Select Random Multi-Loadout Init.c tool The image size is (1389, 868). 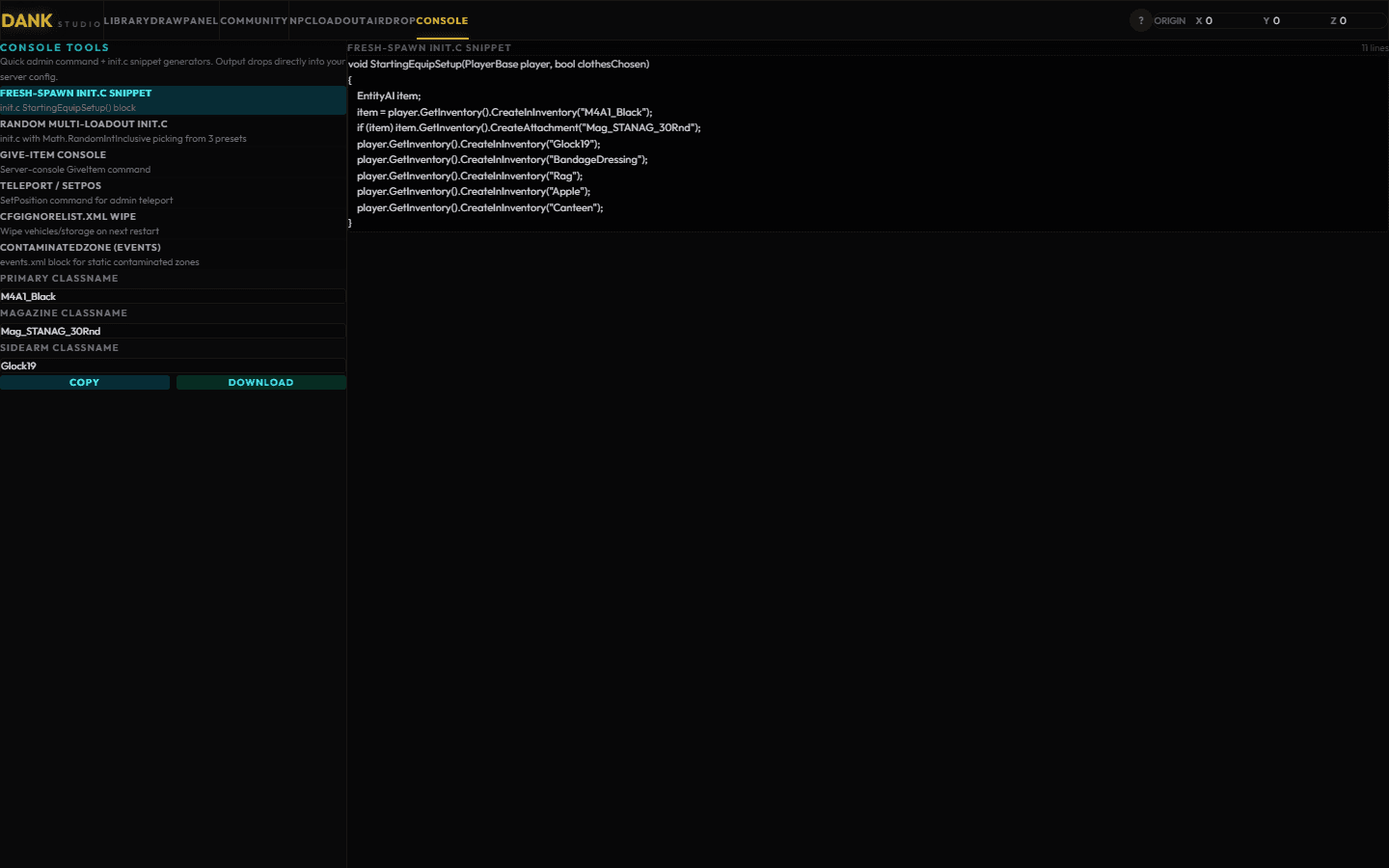pos(173,131)
